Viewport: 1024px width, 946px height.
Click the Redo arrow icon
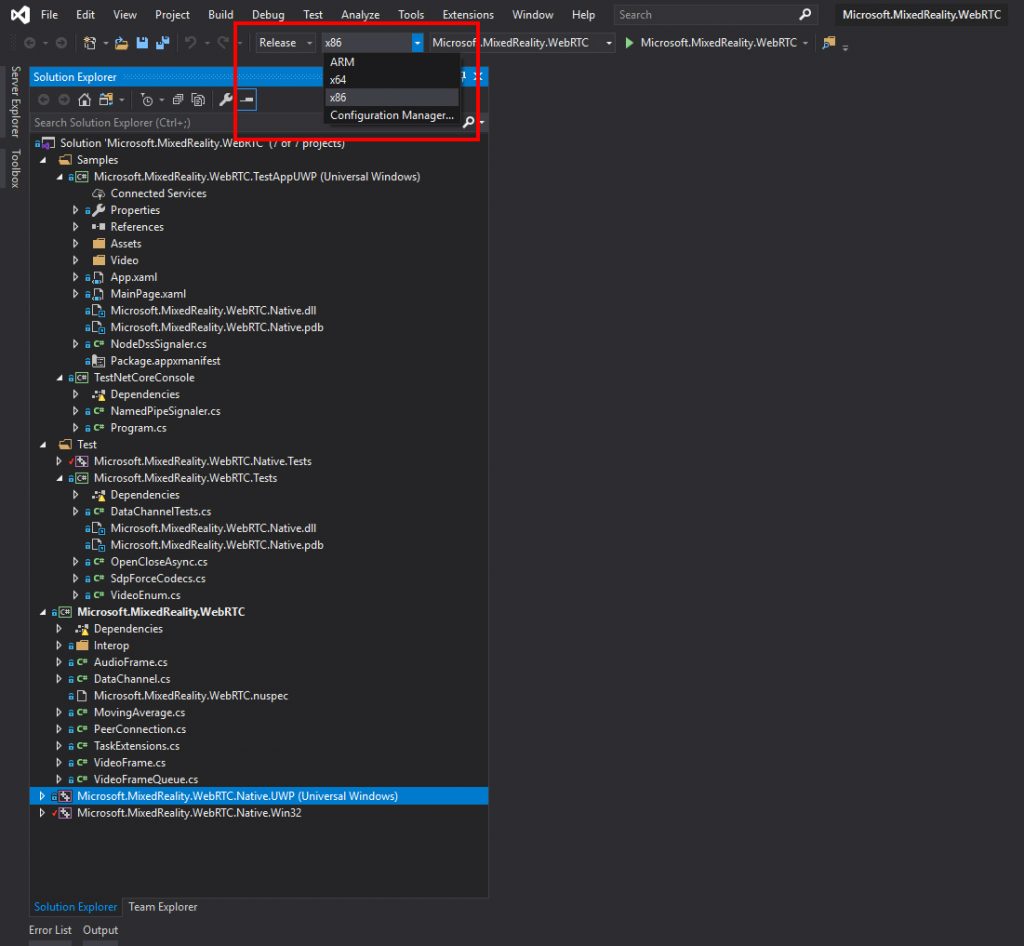(x=223, y=42)
